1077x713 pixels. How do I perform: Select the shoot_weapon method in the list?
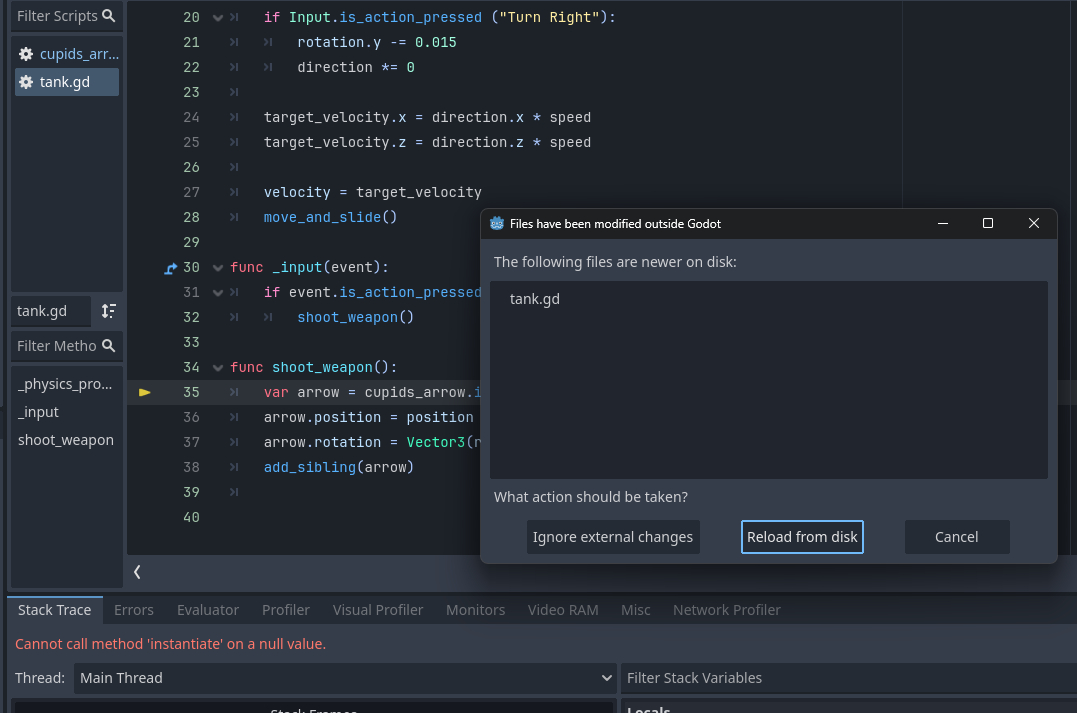pos(66,440)
